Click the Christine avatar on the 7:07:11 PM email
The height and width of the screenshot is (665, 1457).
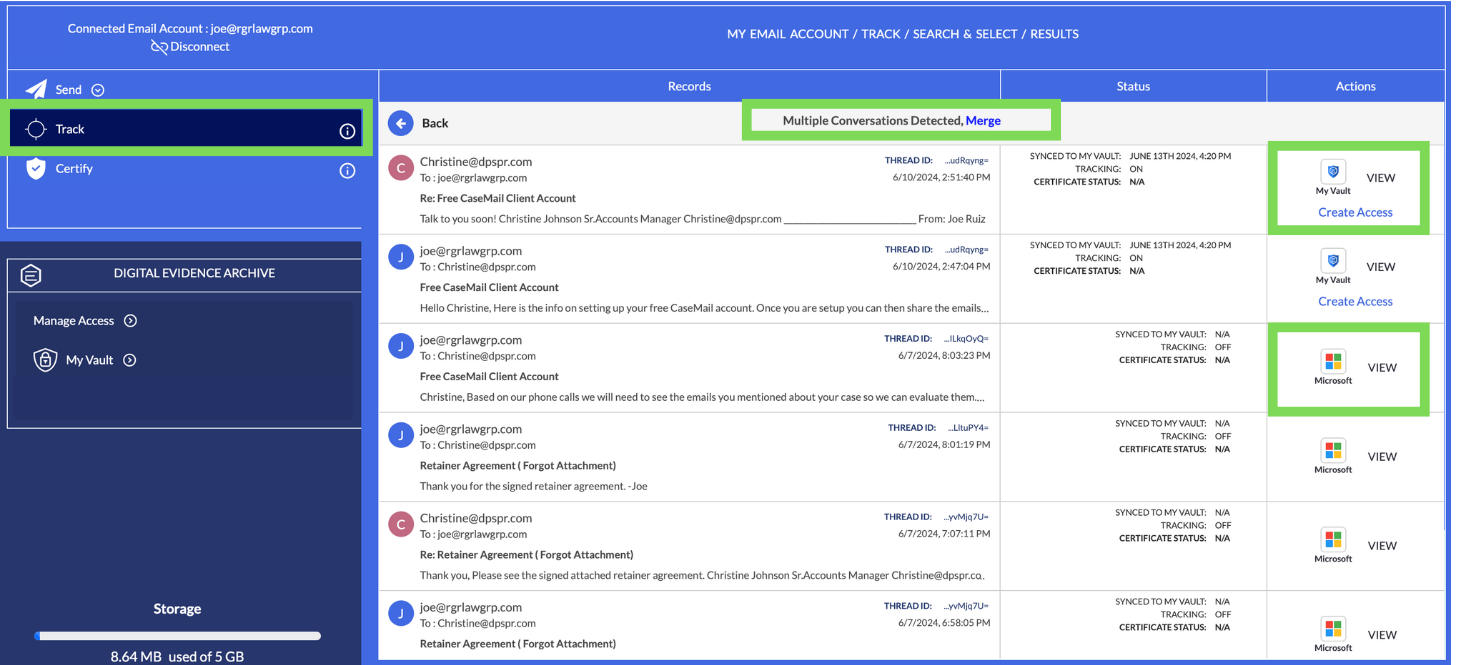[x=401, y=524]
